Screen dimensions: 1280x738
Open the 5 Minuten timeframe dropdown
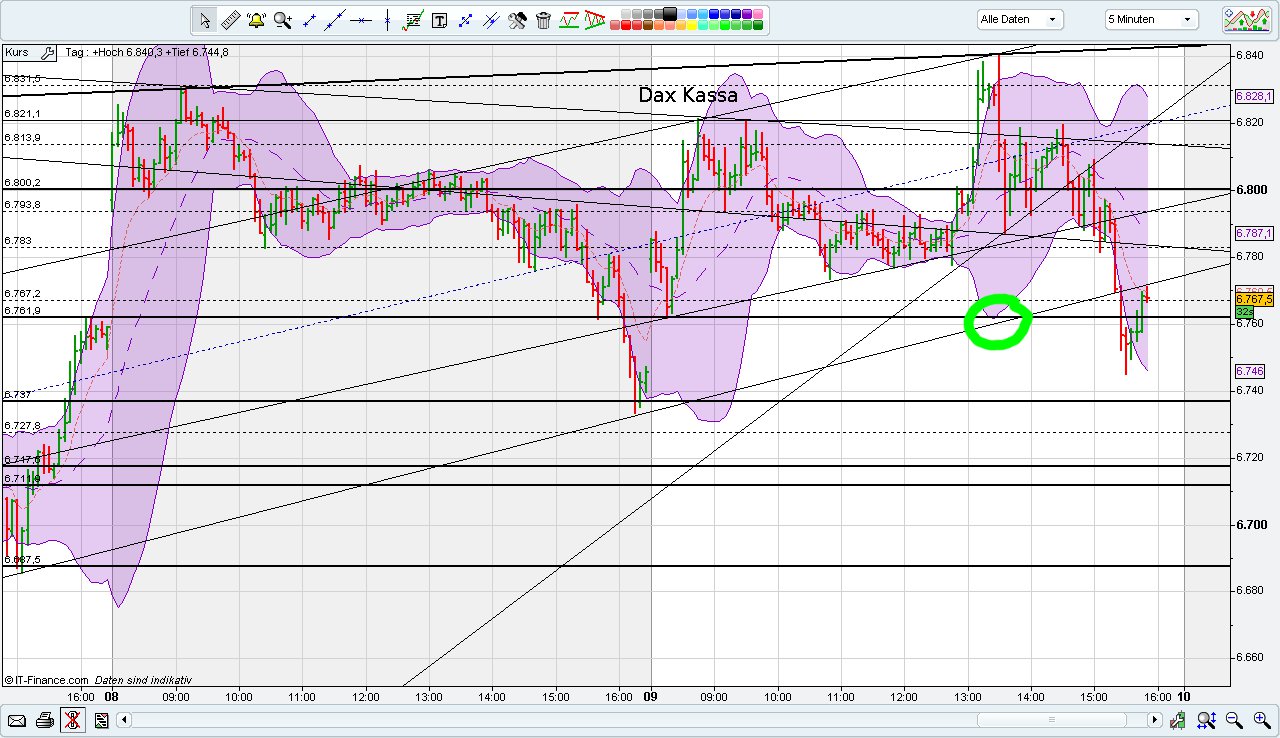click(x=1149, y=19)
